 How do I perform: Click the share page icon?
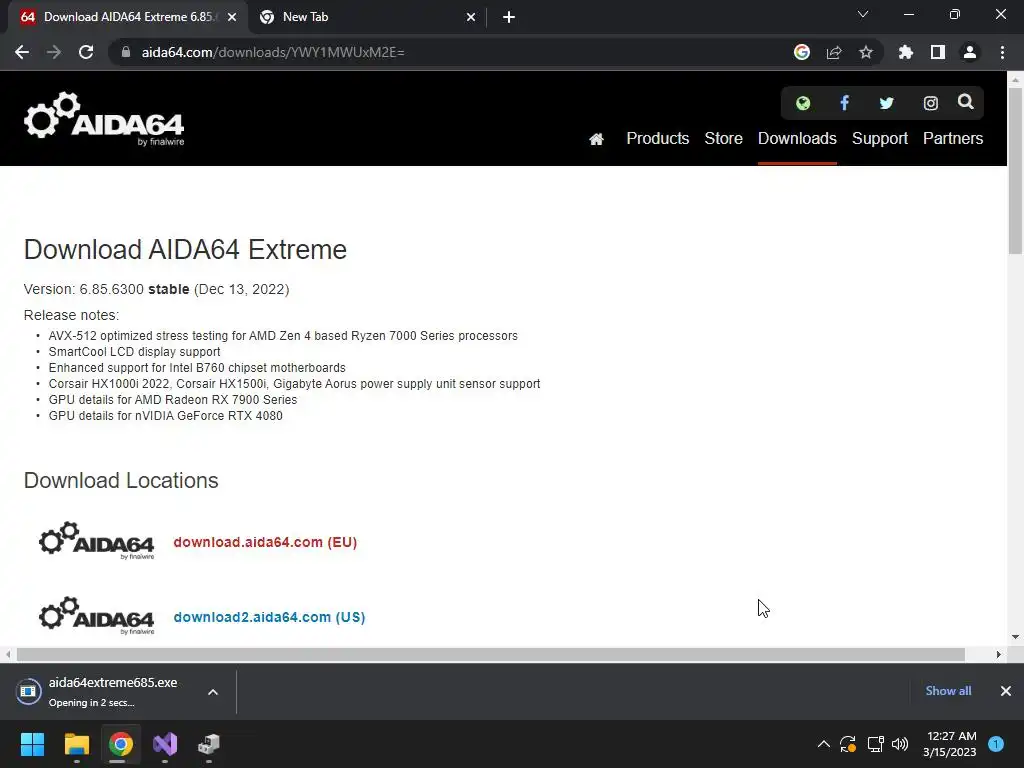tap(834, 52)
